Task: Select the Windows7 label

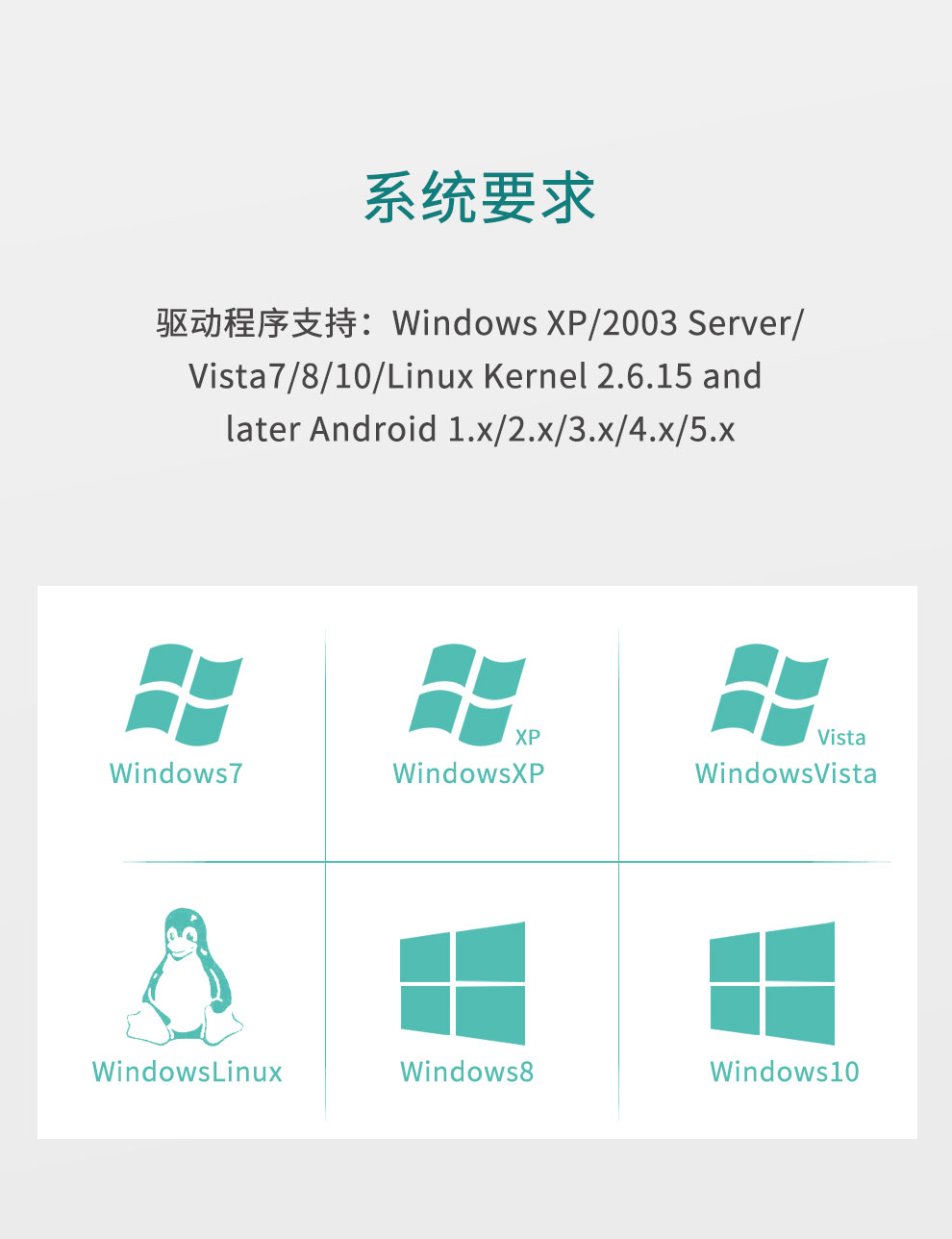Action: coord(176,773)
